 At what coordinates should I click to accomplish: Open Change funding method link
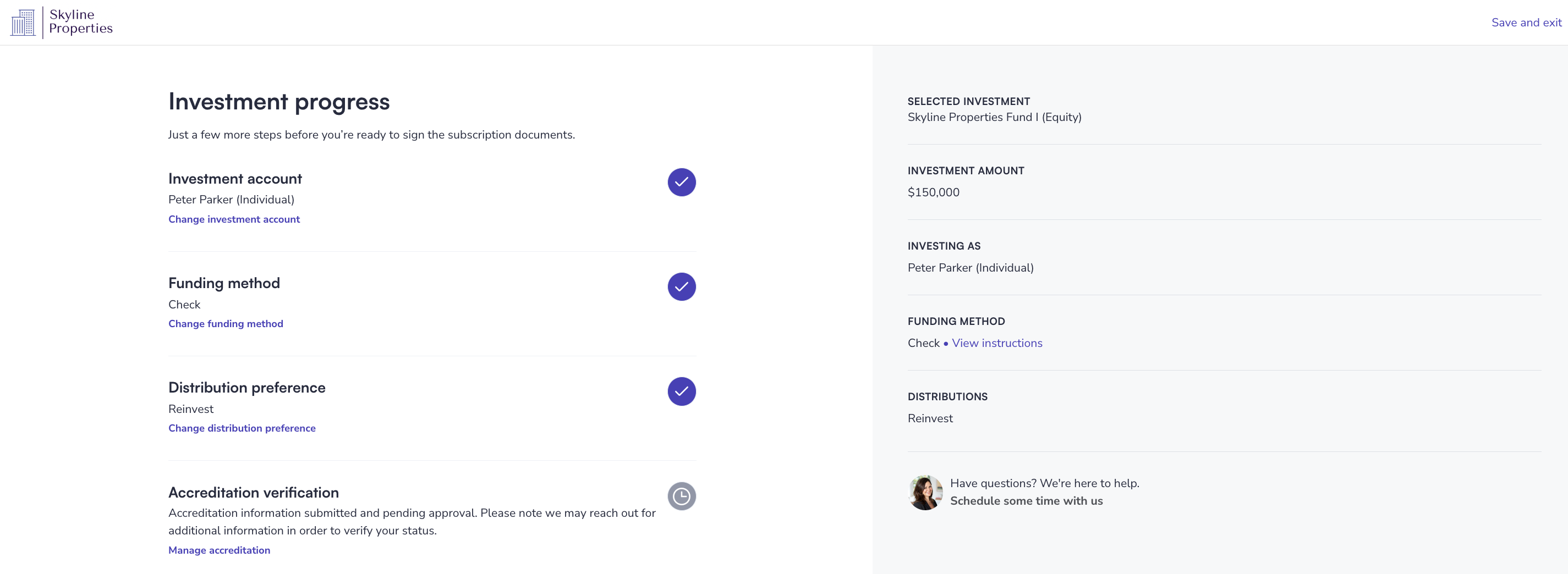tap(226, 324)
